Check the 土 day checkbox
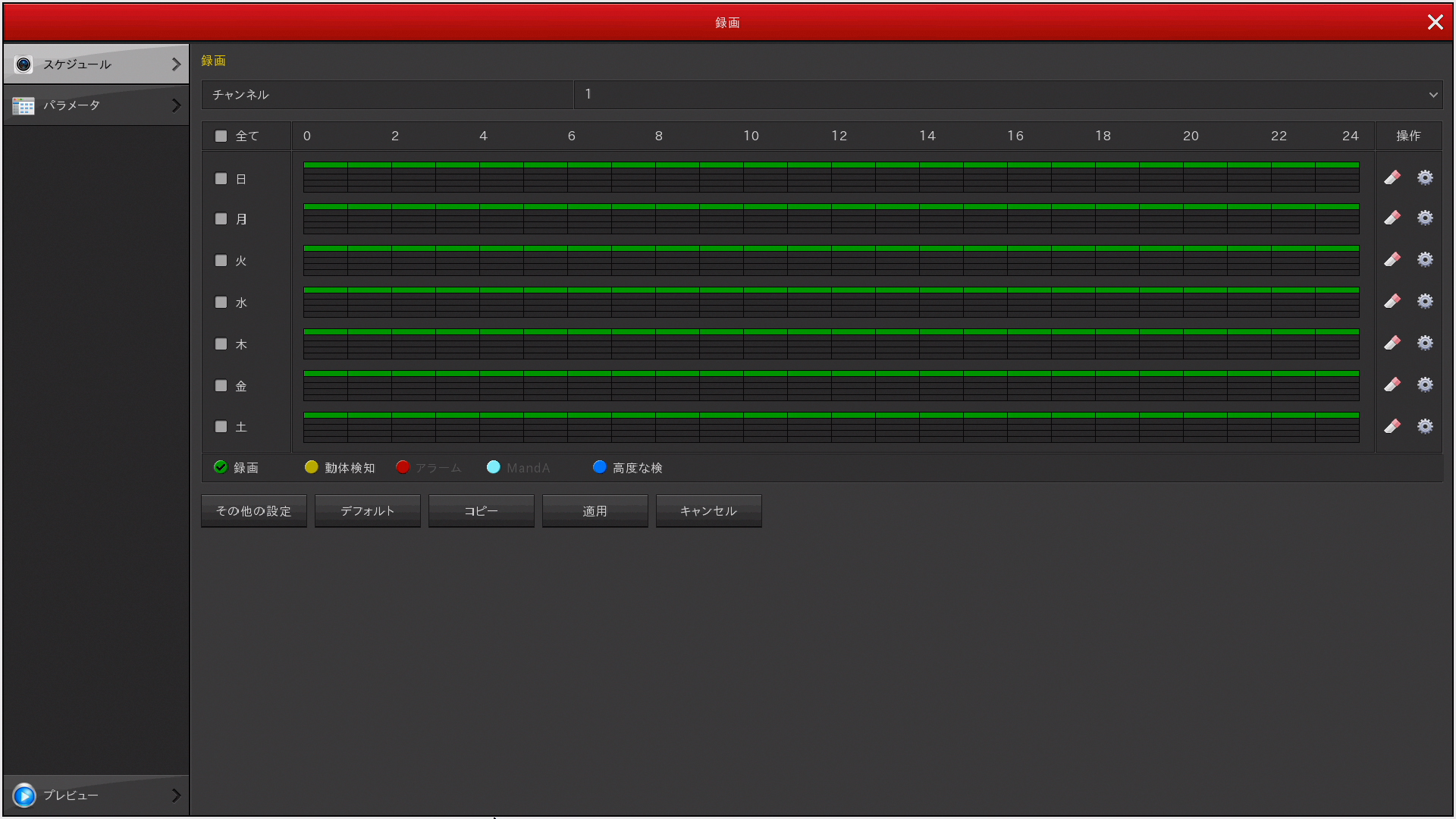The width and height of the screenshot is (1456, 819). 221,427
